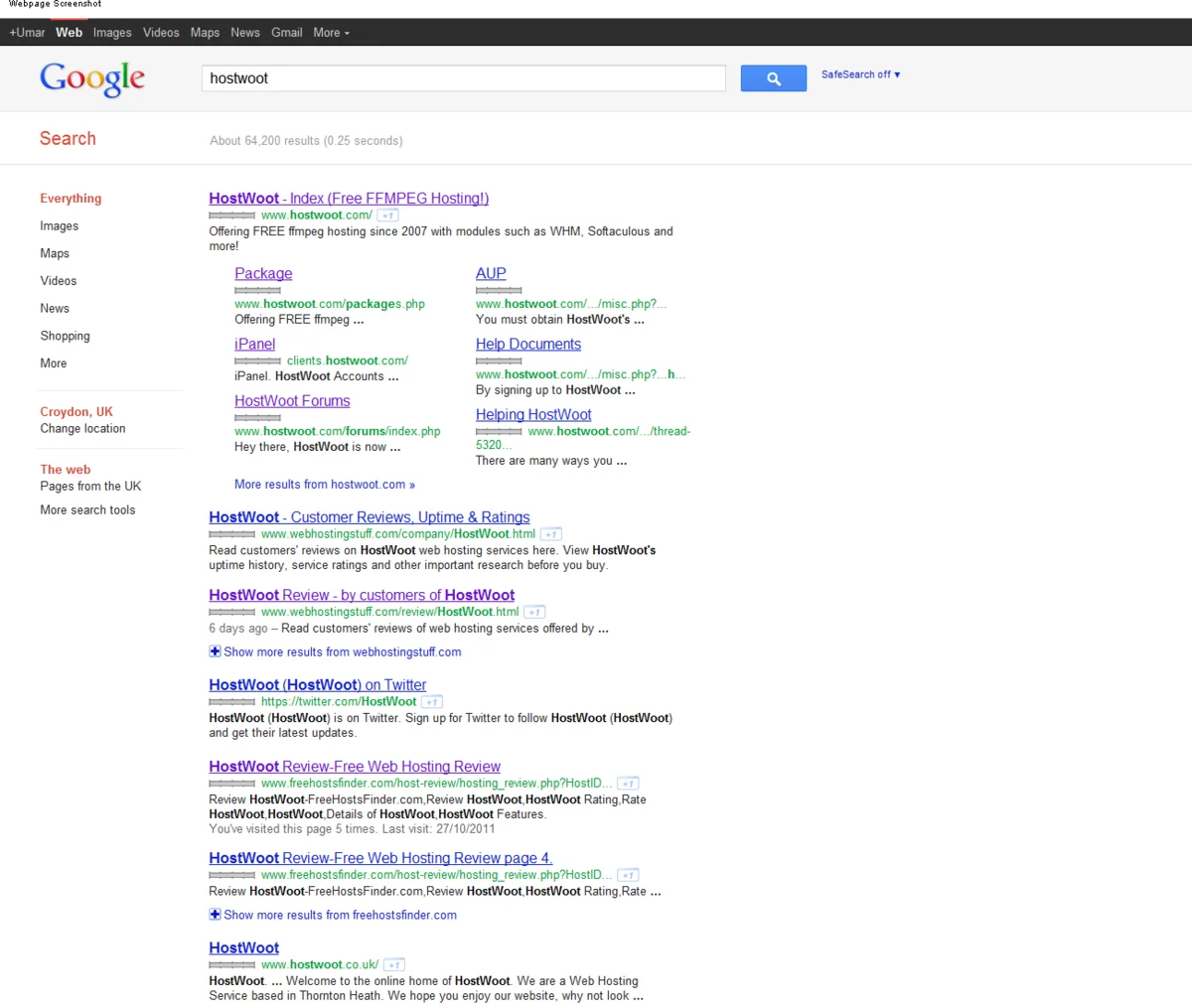Open the Help Documents sitelink
This screenshot has width=1192, height=1008.
tap(528, 345)
